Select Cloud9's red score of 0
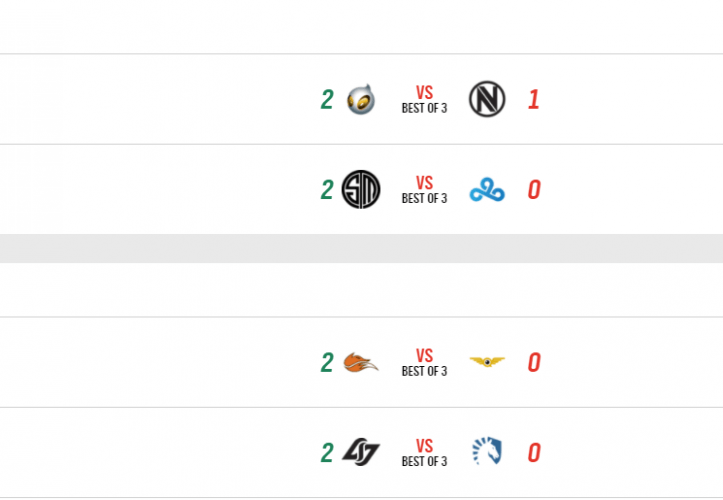 point(534,189)
